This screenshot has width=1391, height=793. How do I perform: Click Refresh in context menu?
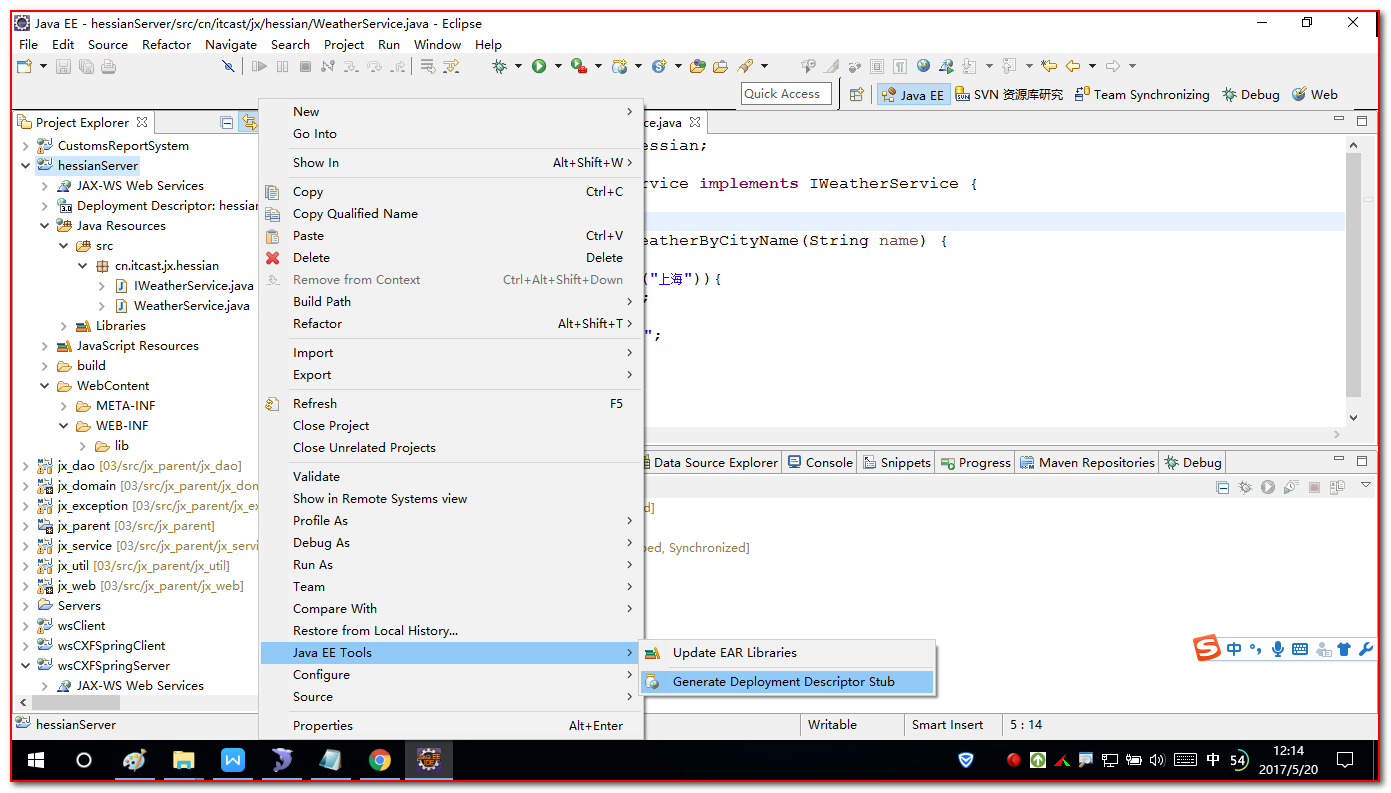(x=451, y=404)
